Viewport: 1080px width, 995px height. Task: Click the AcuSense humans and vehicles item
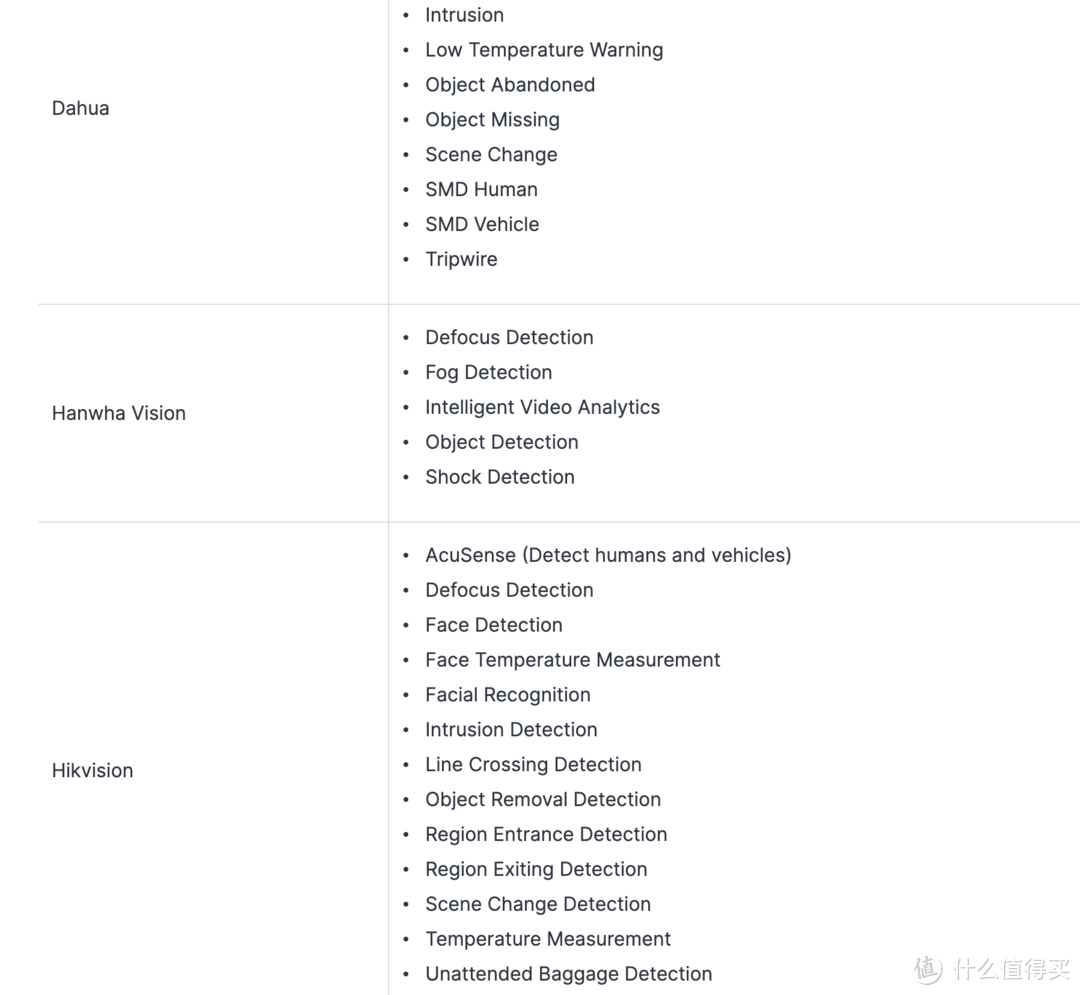(x=607, y=555)
